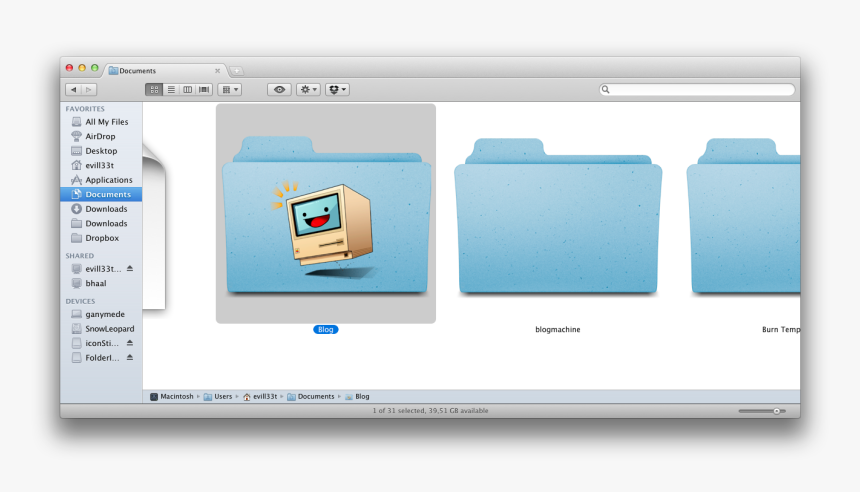Screen dimensions: 860x492
Task: Click the SHARED section header
Action: (80, 256)
